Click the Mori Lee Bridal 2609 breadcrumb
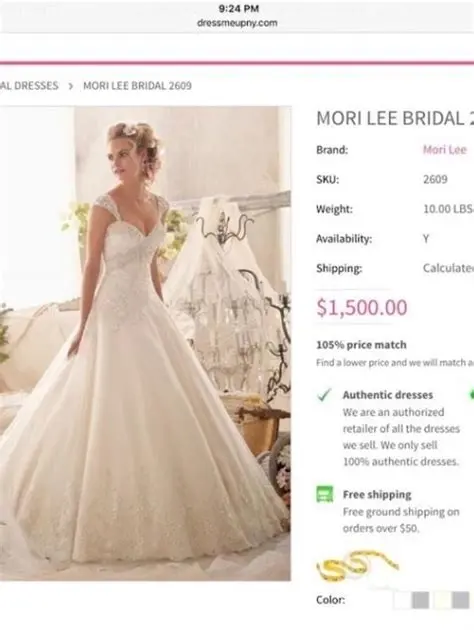The image size is (474, 632). tap(137, 86)
